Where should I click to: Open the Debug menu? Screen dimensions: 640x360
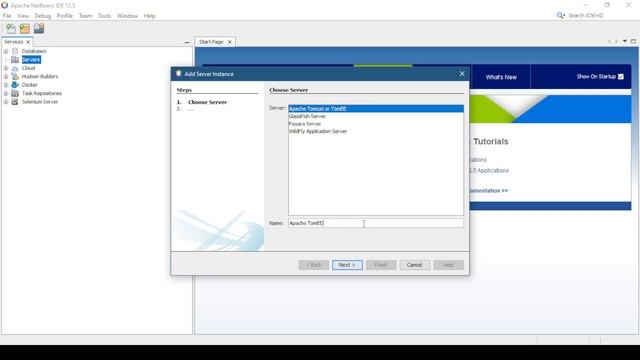42,16
